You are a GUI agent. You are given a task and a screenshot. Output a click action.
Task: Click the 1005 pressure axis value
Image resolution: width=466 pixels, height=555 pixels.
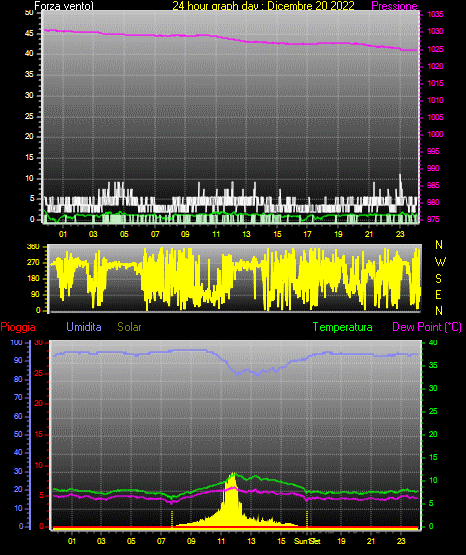435,117
